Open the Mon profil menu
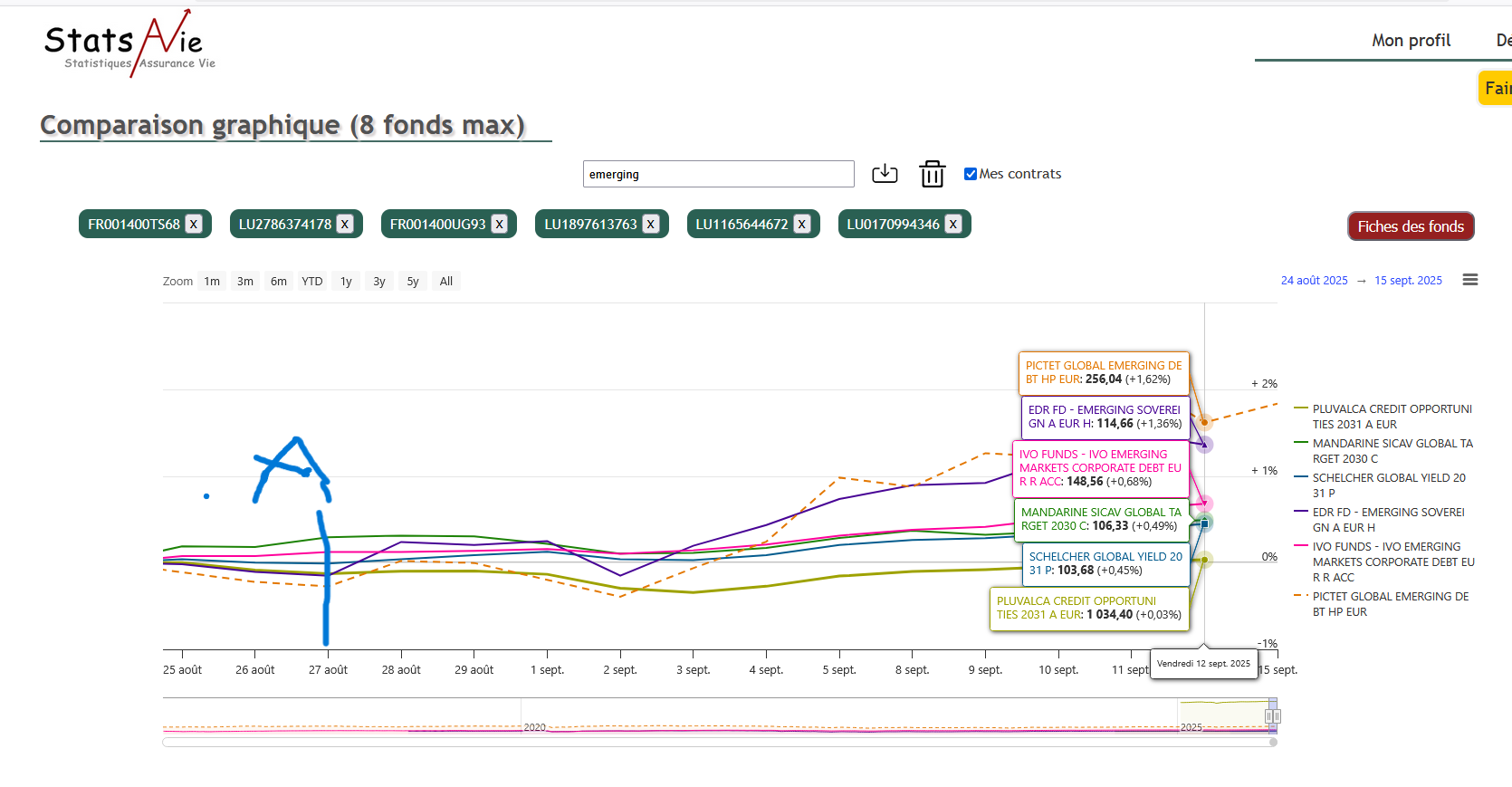This screenshot has width=1512, height=787. pyautogui.click(x=1410, y=41)
